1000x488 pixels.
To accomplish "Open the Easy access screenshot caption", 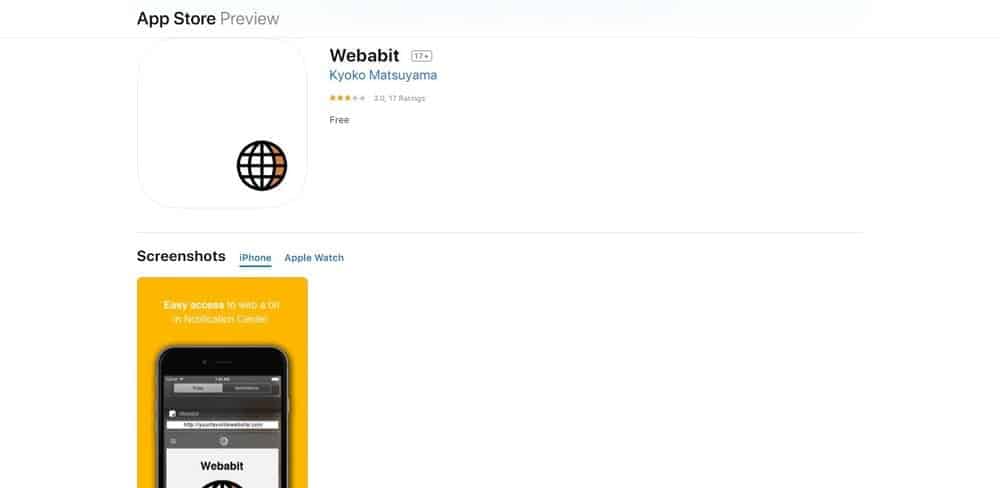I will click(x=222, y=312).
